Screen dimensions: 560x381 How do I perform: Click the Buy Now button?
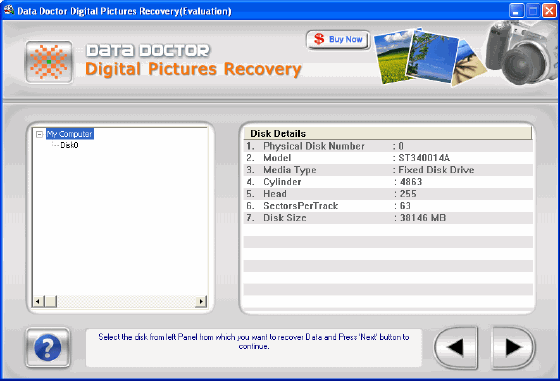(x=338, y=39)
